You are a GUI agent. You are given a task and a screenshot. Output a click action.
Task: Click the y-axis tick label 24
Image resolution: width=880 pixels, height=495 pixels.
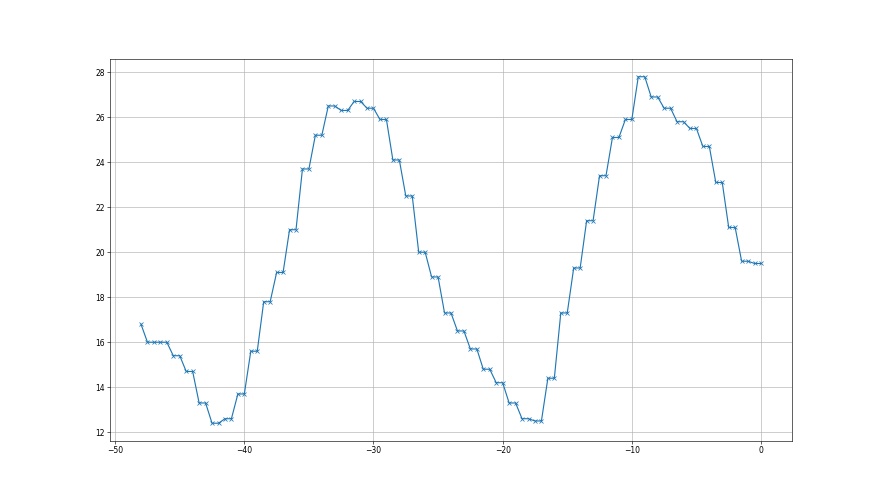click(100, 163)
